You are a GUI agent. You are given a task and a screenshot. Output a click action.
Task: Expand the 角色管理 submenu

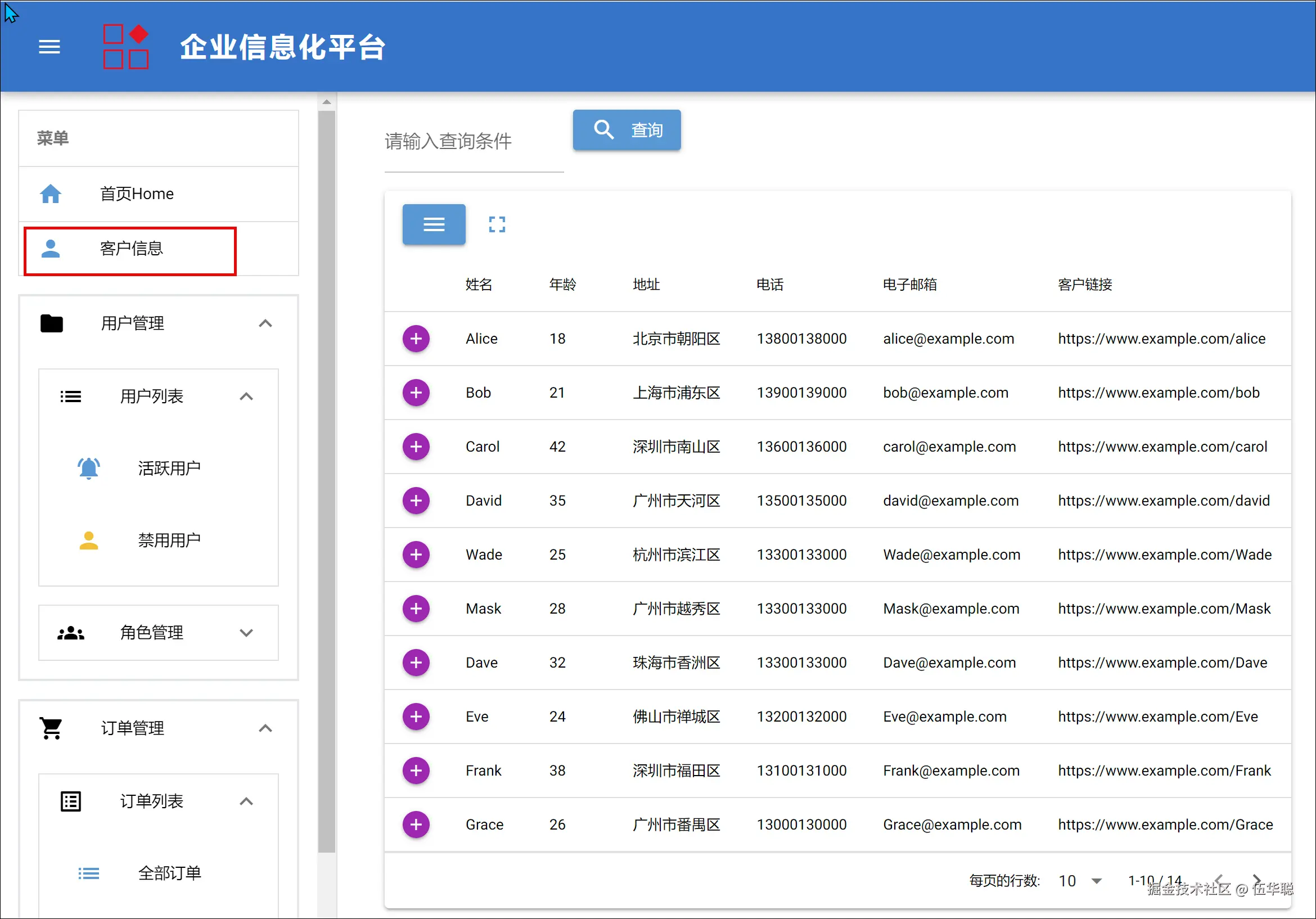coord(246,633)
